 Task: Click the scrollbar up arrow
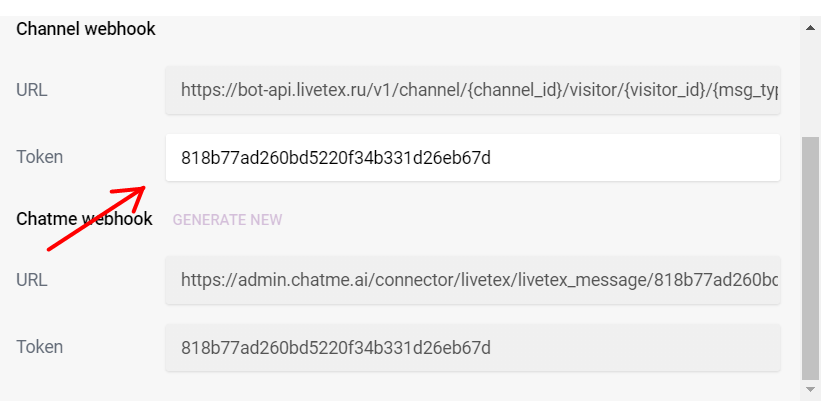coord(810,27)
